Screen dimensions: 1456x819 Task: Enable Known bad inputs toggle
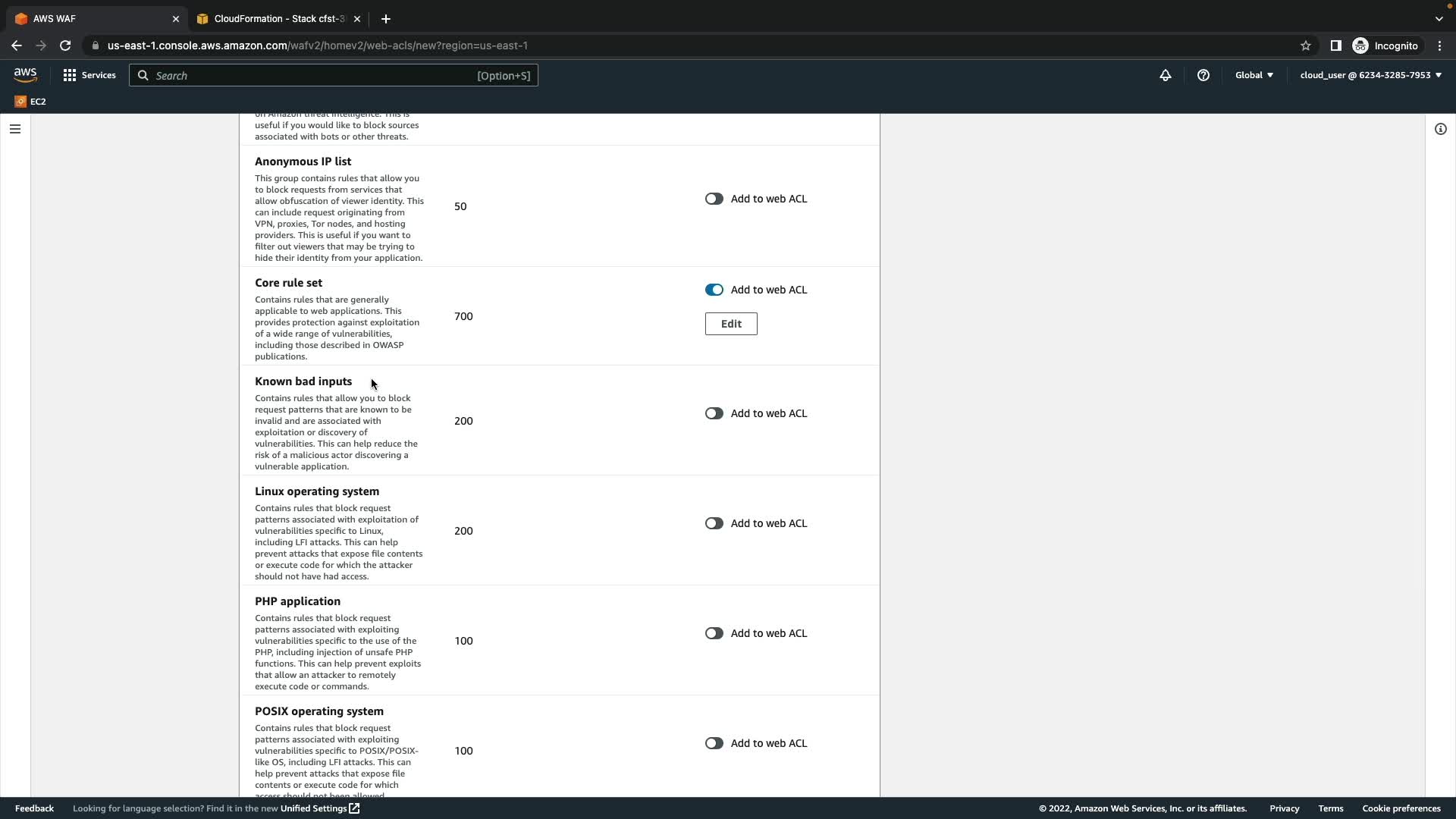coord(714,413)
